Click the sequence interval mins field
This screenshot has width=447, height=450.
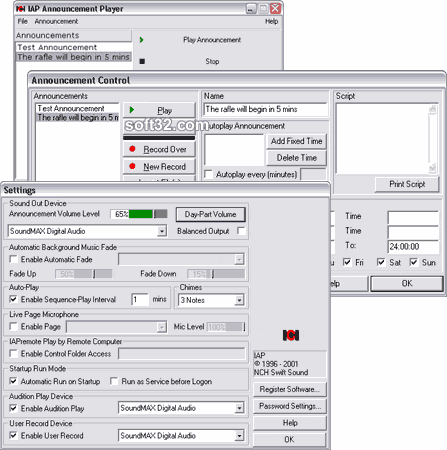click(x=140, y=299)
